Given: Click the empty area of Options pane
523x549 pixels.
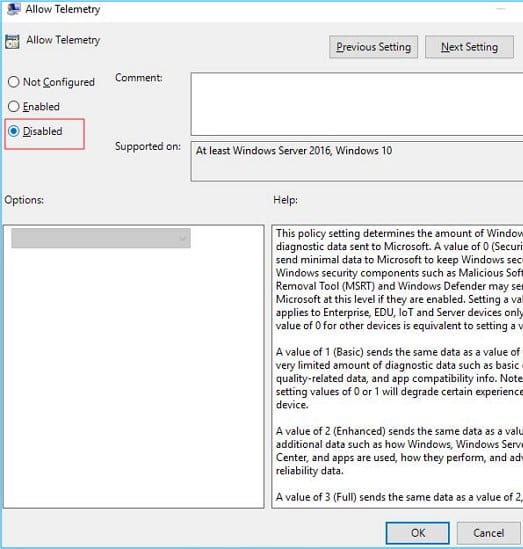Looking at the screenshot, I should 134,378.
